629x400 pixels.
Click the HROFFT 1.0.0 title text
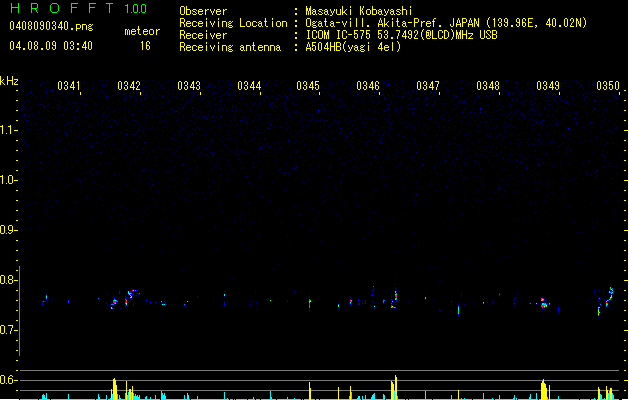[x=79, y=8]
